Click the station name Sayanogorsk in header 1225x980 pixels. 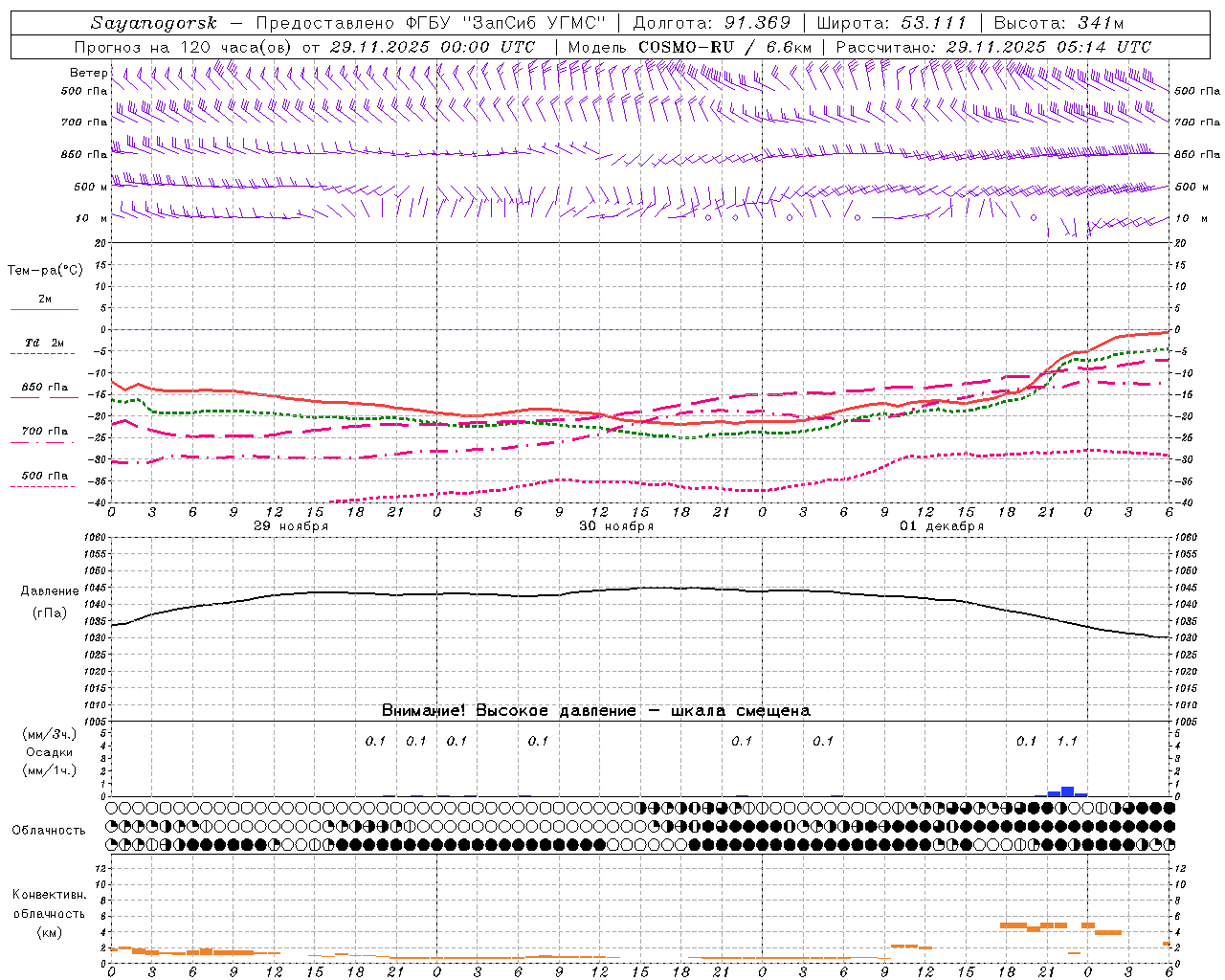[154, 23]
